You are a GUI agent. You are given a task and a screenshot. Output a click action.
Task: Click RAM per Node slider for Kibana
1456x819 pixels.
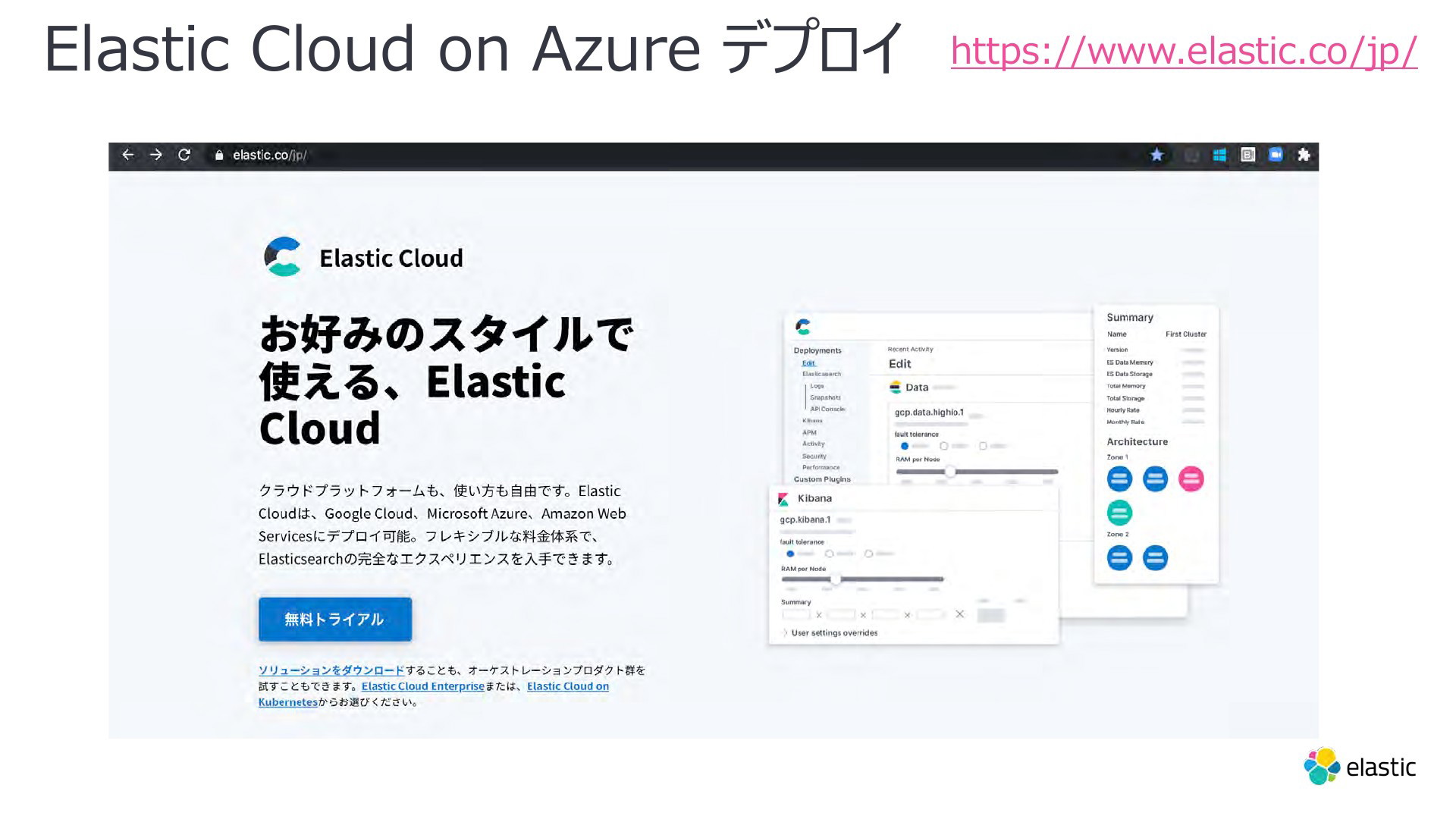tap(862, 579)
